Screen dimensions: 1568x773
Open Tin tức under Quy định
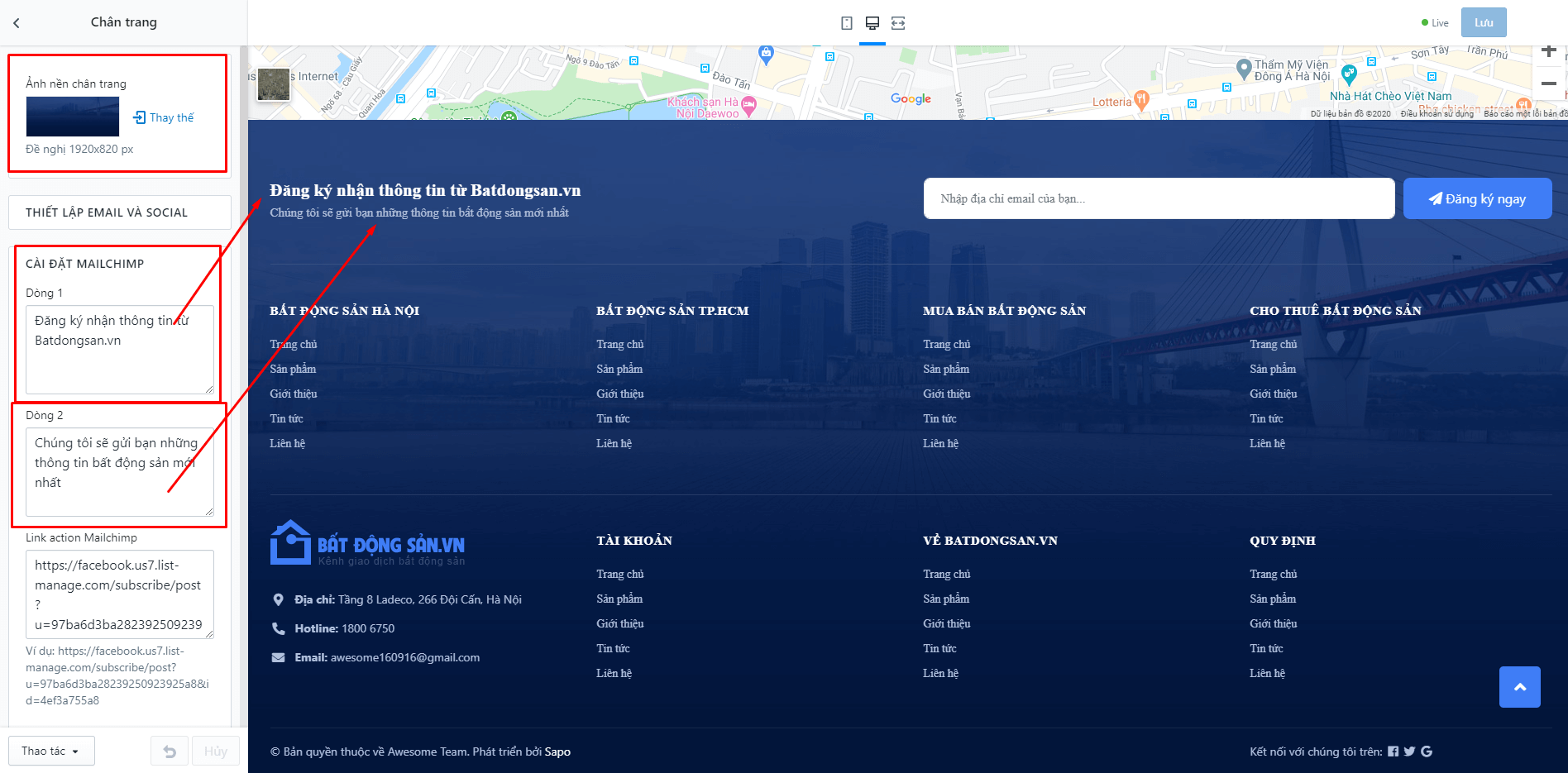[1267, 648]
